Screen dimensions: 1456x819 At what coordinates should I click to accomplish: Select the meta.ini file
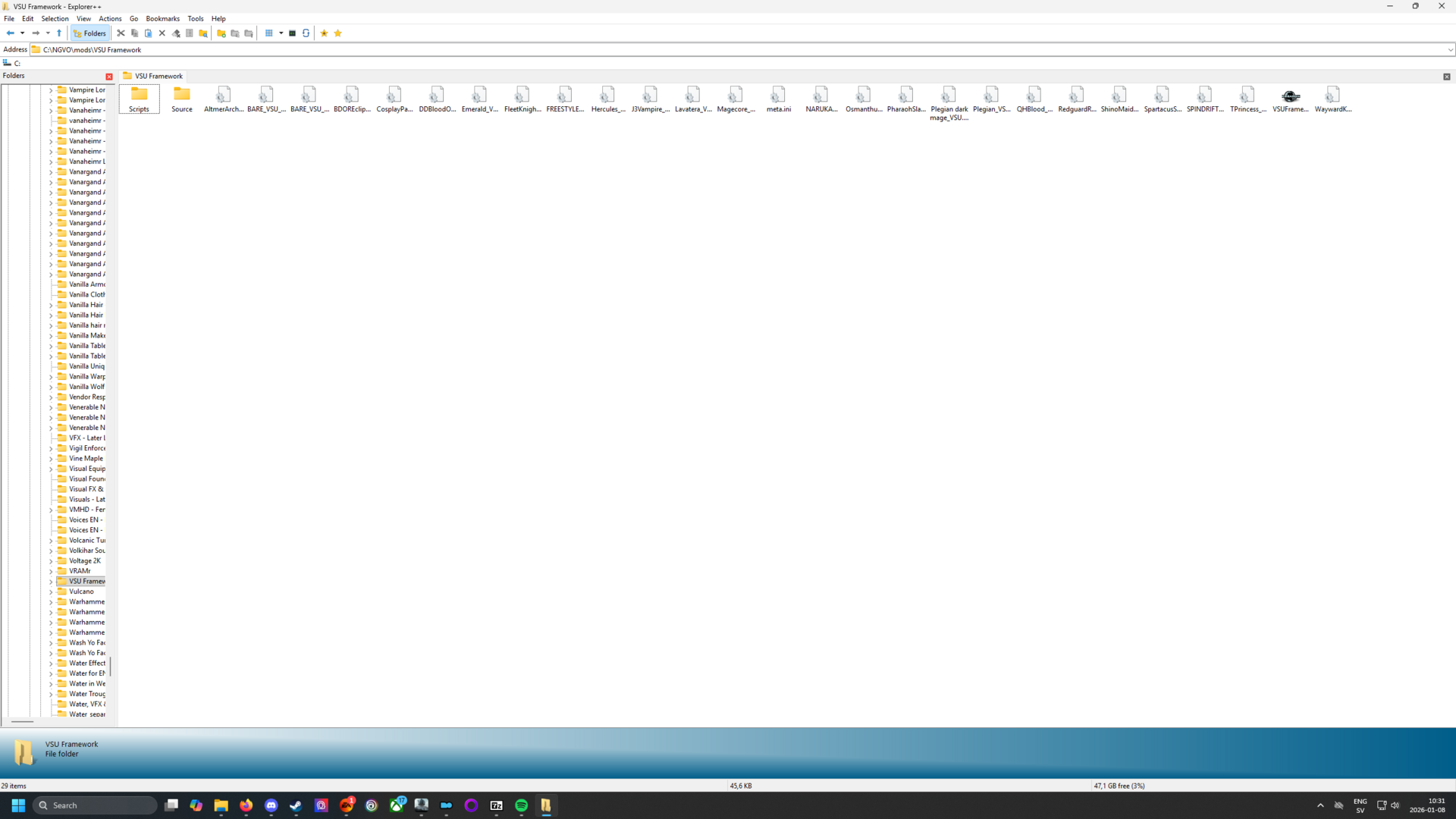[x=778, y=99]
